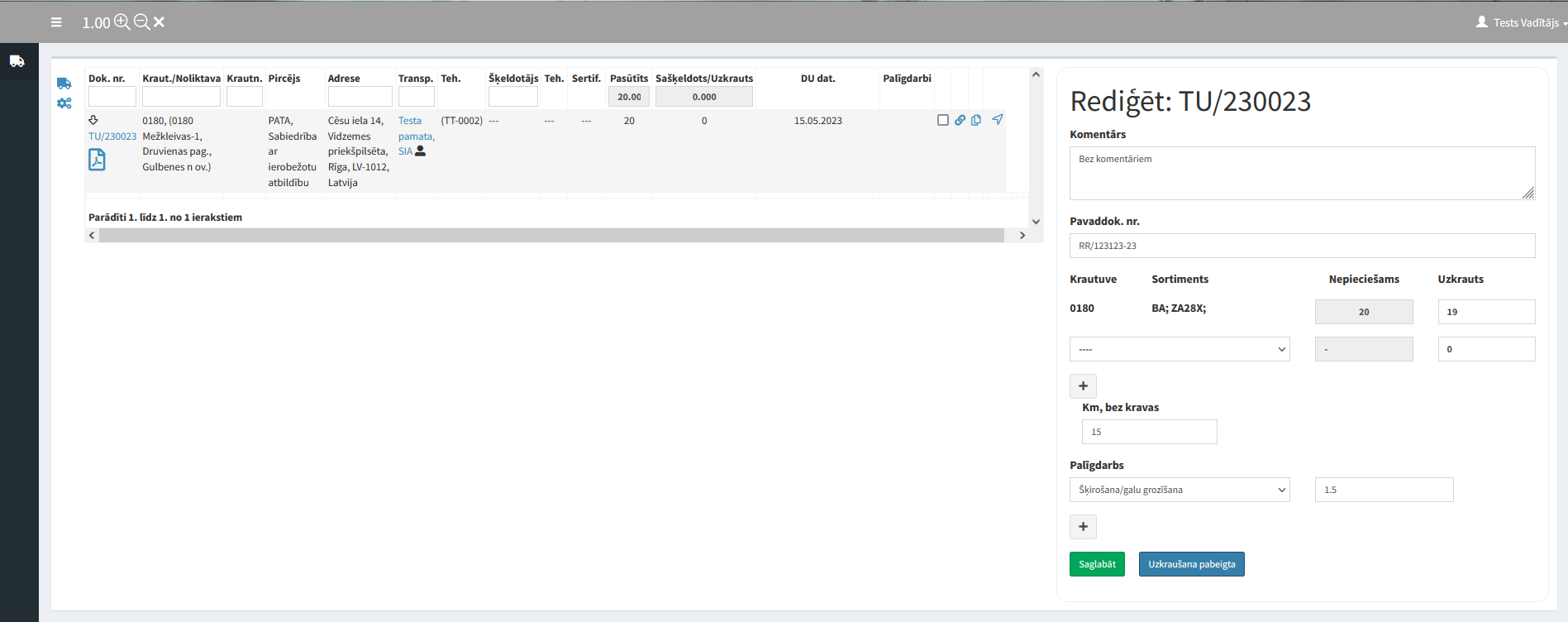
Task: Open the hamburger menu in the top bar
Action: click(x=56, y=22)
